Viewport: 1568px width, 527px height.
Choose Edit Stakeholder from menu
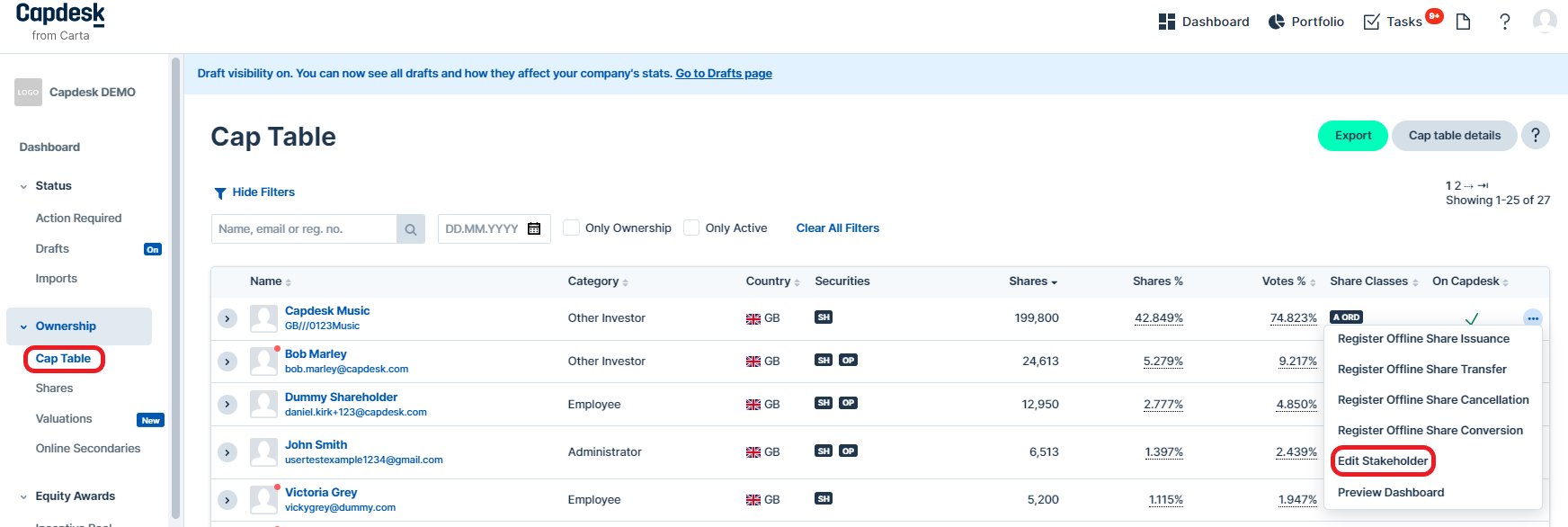click(x=1383, y=461)
